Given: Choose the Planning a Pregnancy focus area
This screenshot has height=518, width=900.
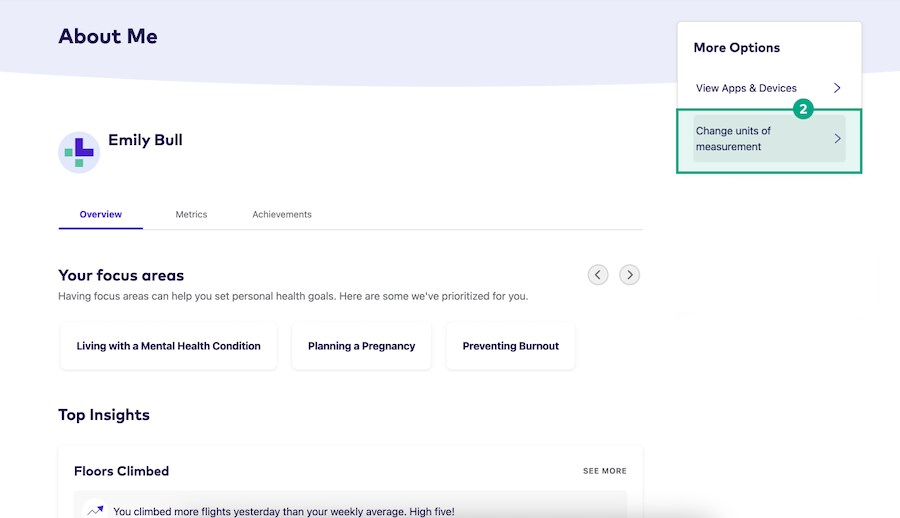Looking at the screenshot, I should tap(361, 346).
